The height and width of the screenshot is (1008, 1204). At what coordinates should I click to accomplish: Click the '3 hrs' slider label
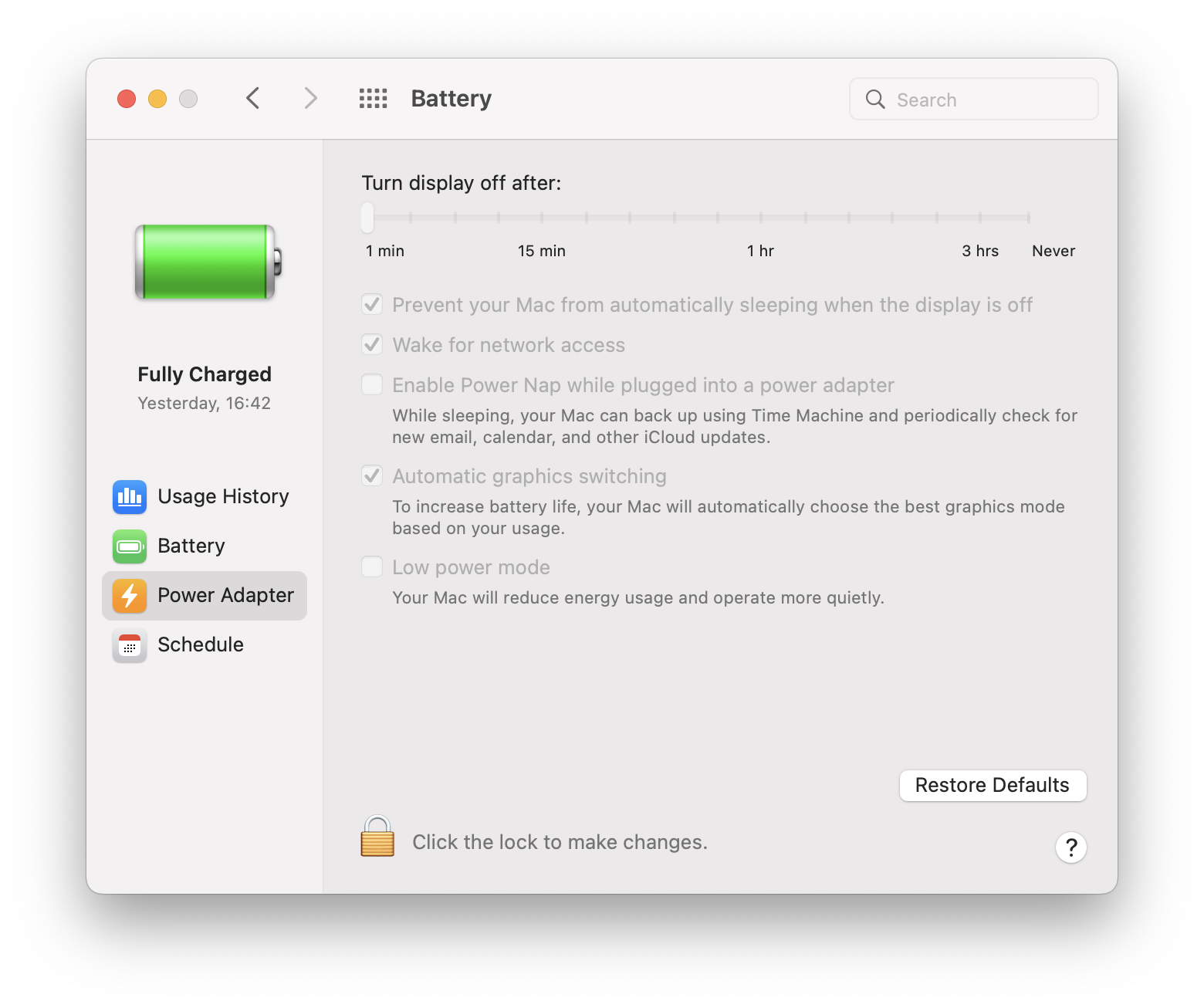[980, 251]
